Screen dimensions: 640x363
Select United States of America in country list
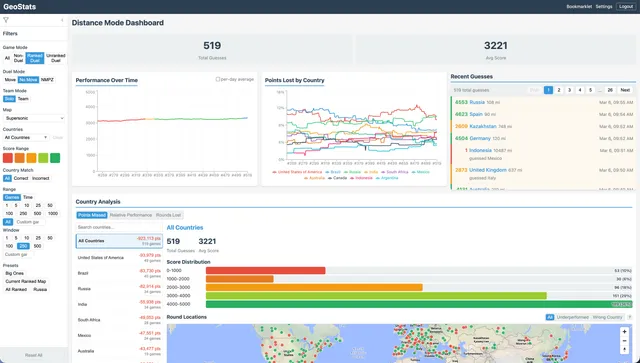119,258
